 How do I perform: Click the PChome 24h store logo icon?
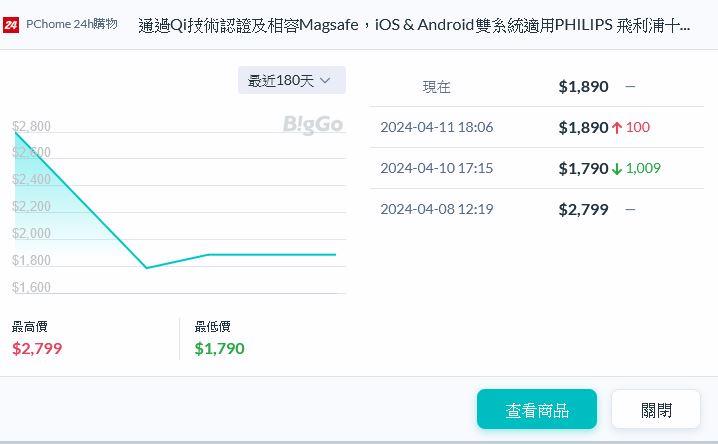[x=12, y=25]
